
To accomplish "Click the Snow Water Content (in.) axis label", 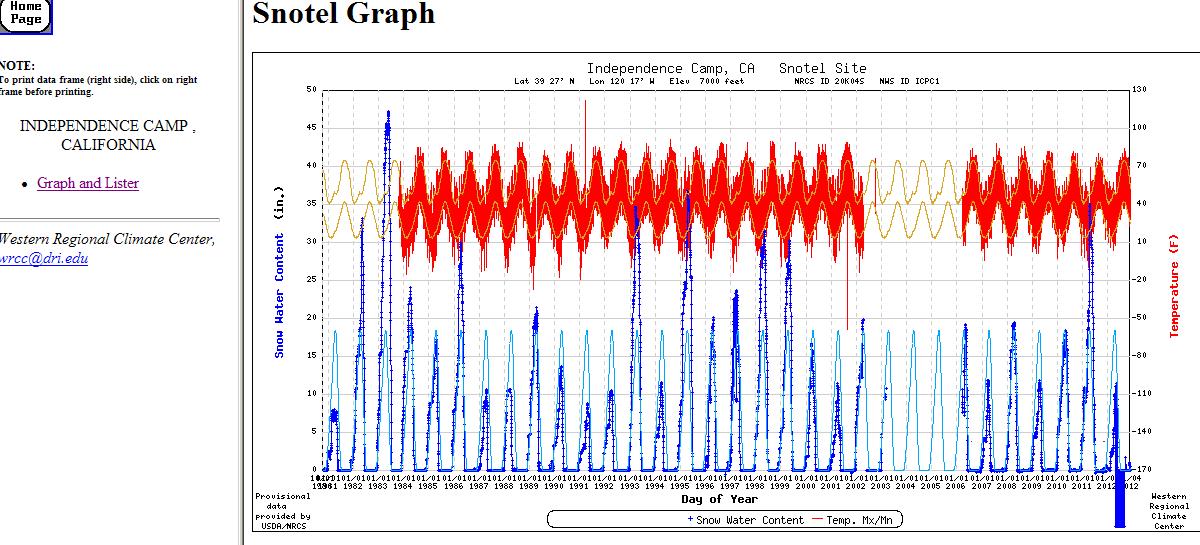I will point(280,270).
